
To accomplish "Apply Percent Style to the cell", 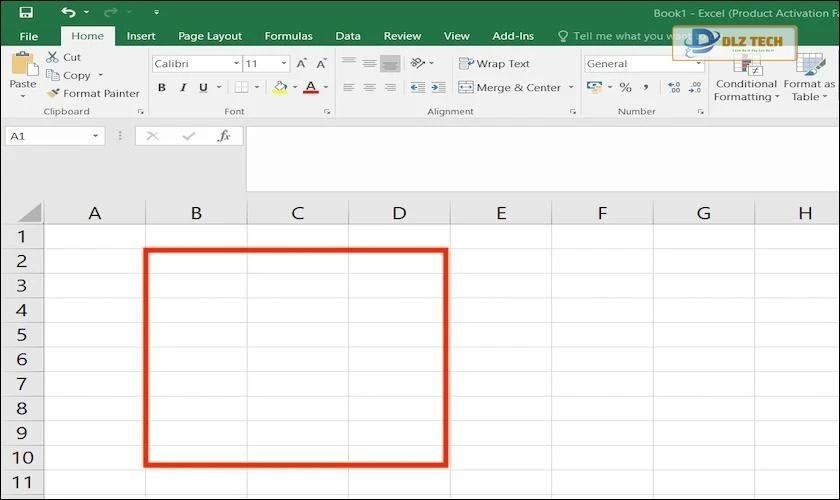I will tap(624, 88).
